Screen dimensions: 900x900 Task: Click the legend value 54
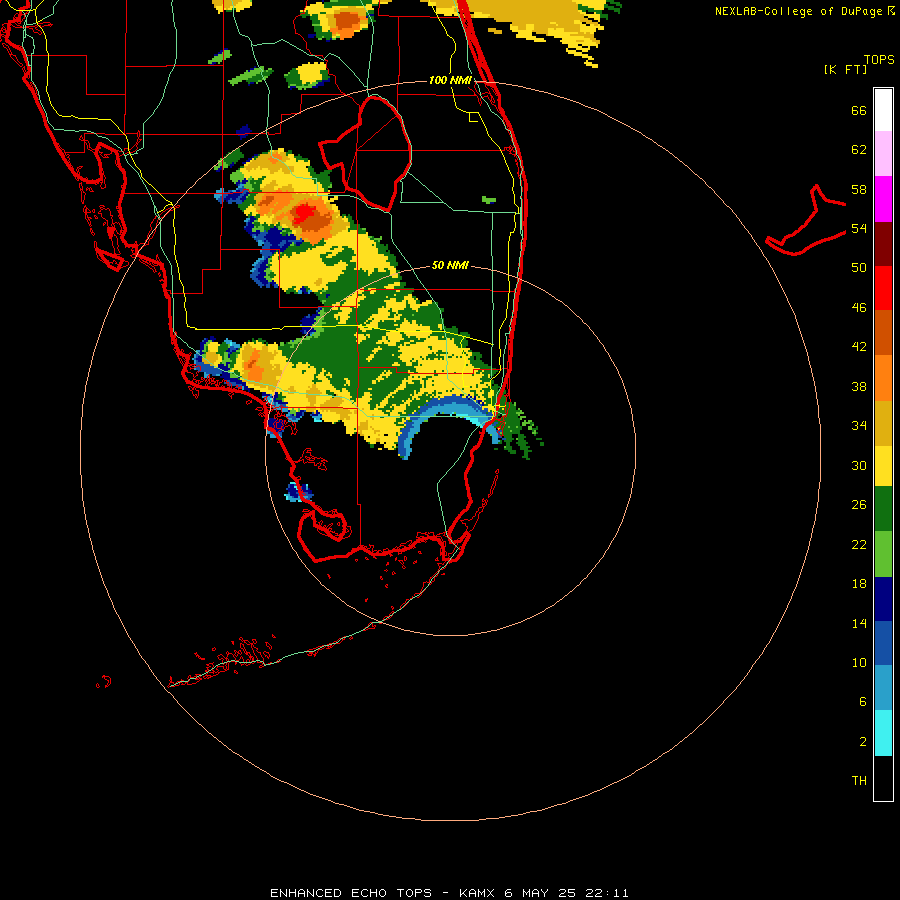859,228
